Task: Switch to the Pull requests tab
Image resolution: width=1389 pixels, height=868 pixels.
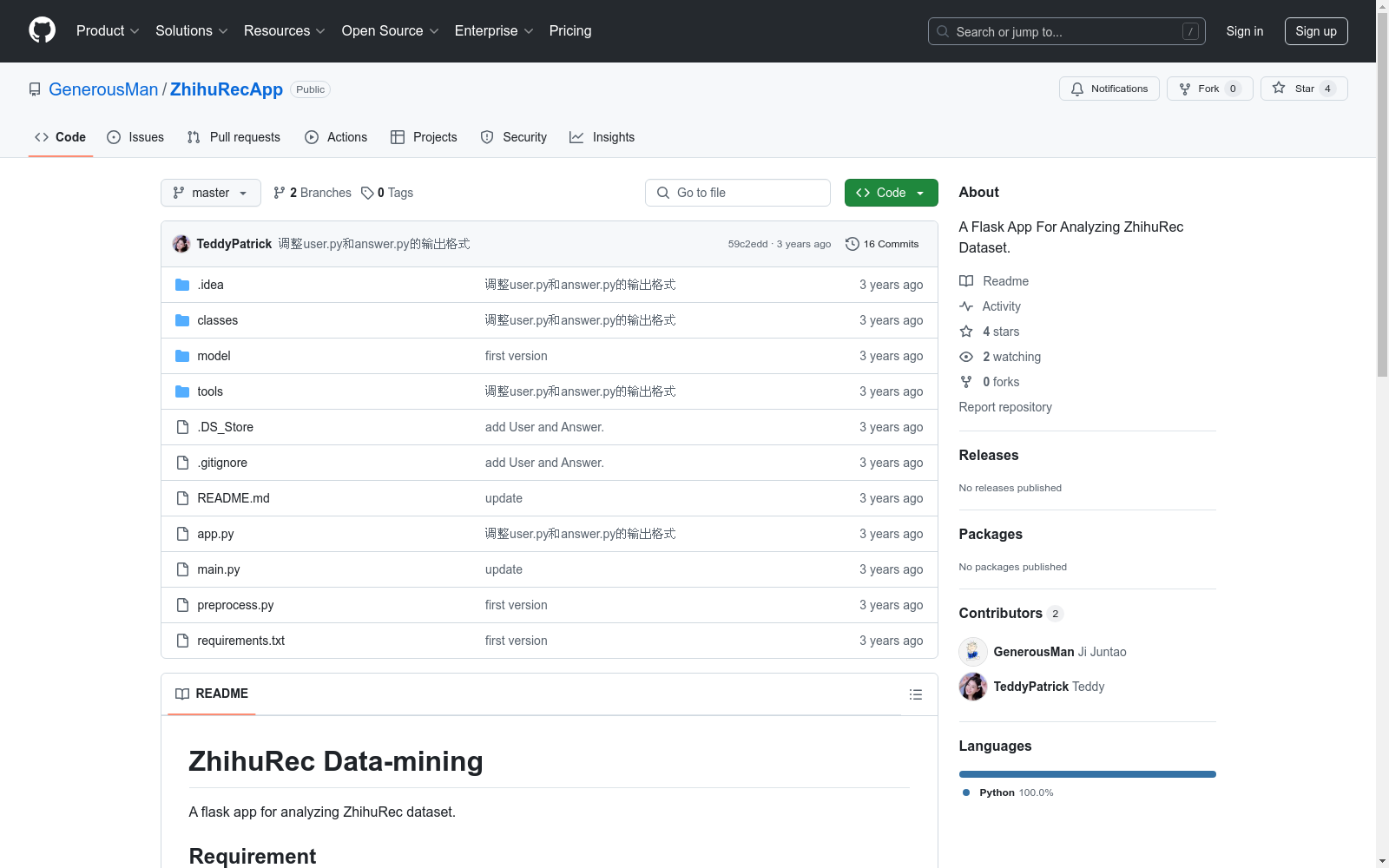Action: coord(234,137)
